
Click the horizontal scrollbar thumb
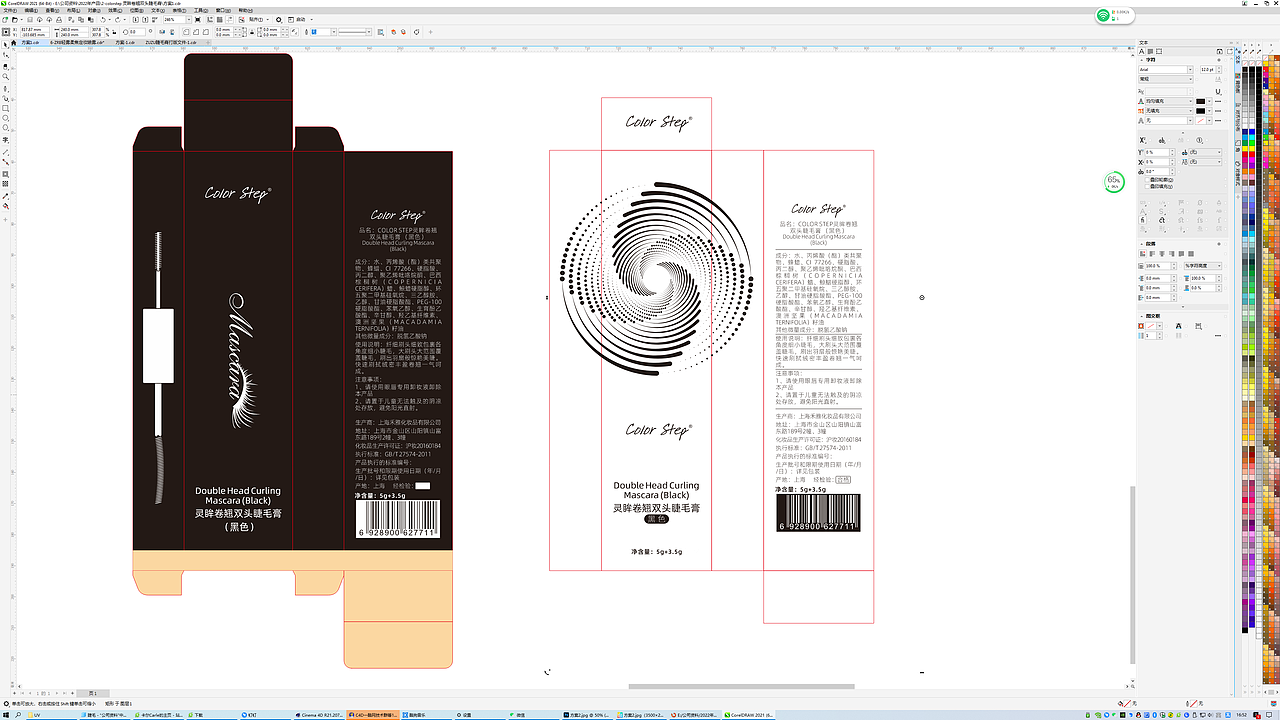(741, 686)
